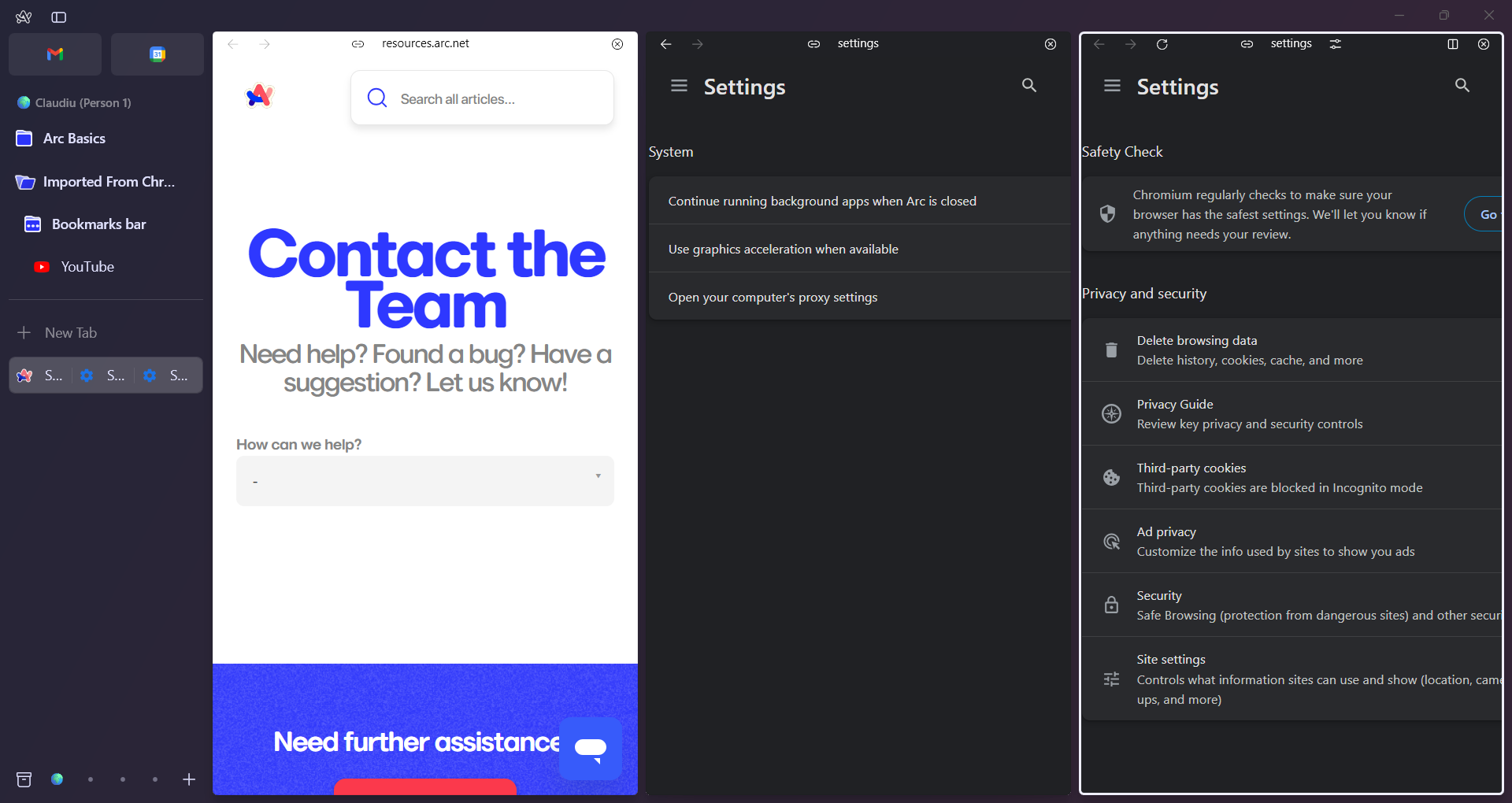
Task: Go forward in the middle settings pane
Action: (x=698, y=44)
